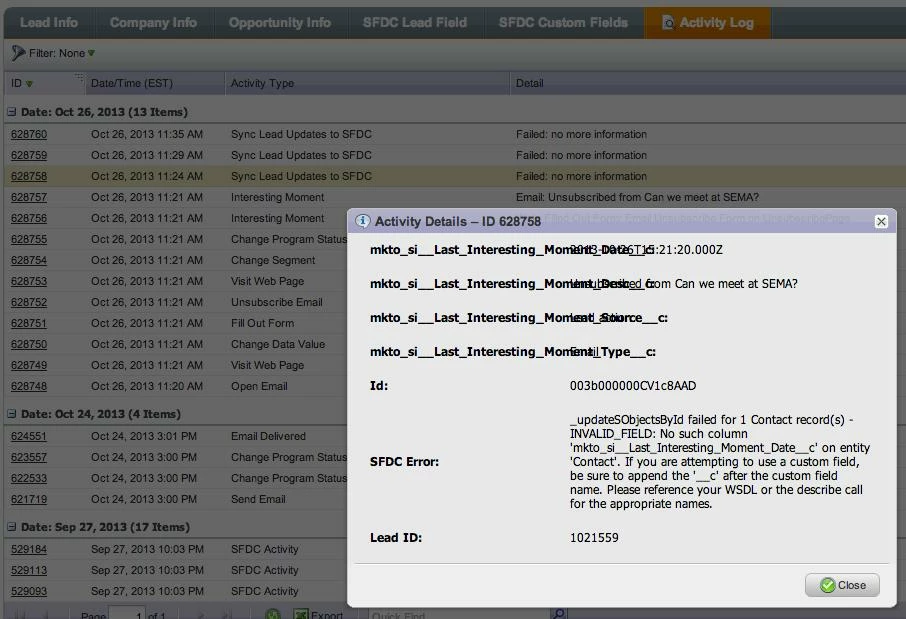This screenshot has width=906, height=619.
Task: Open activity ID 621719
Action: click(29, 499)
